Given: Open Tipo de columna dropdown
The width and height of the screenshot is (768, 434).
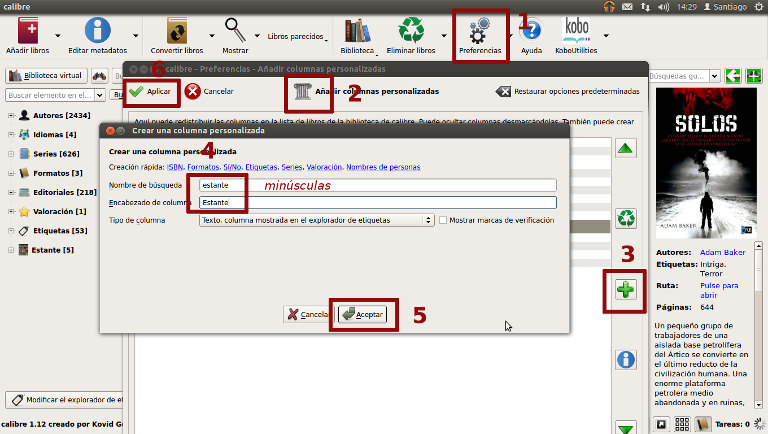Looking at the screenshot, I should click(x=316, y=220).
